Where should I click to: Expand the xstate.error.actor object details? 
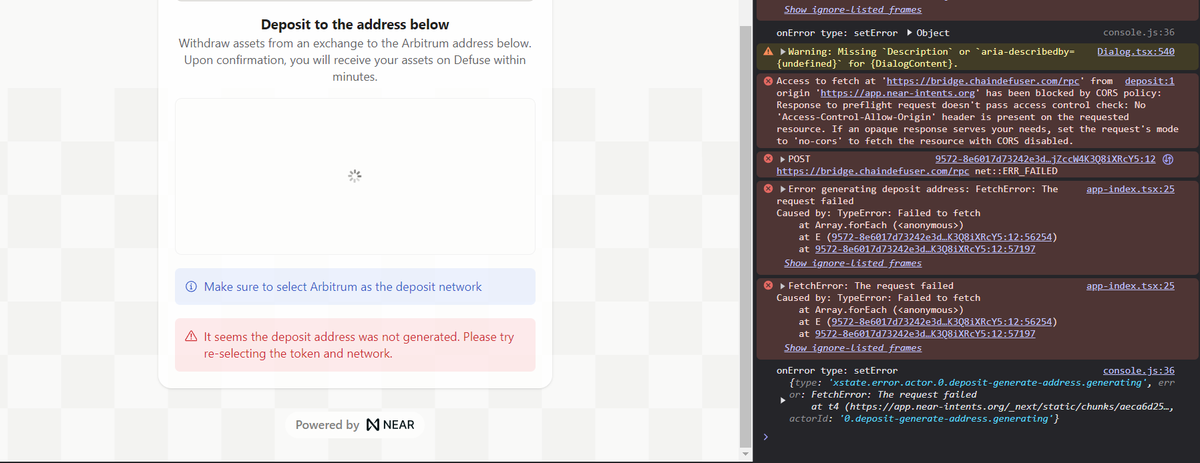[x=782, y=400]
